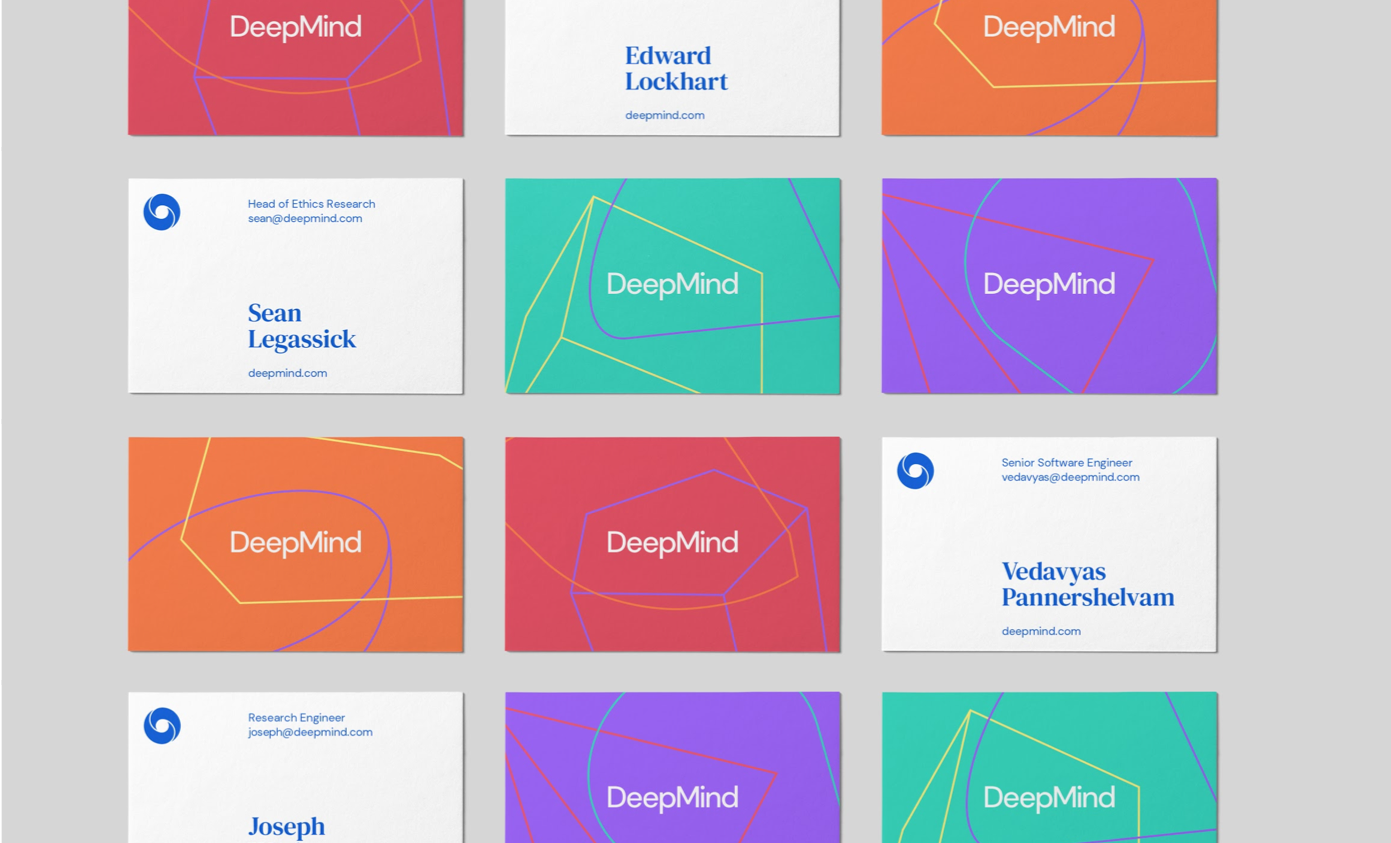Click DeepMind wordmark on the red card cropped at top

(x=296, y=27)
